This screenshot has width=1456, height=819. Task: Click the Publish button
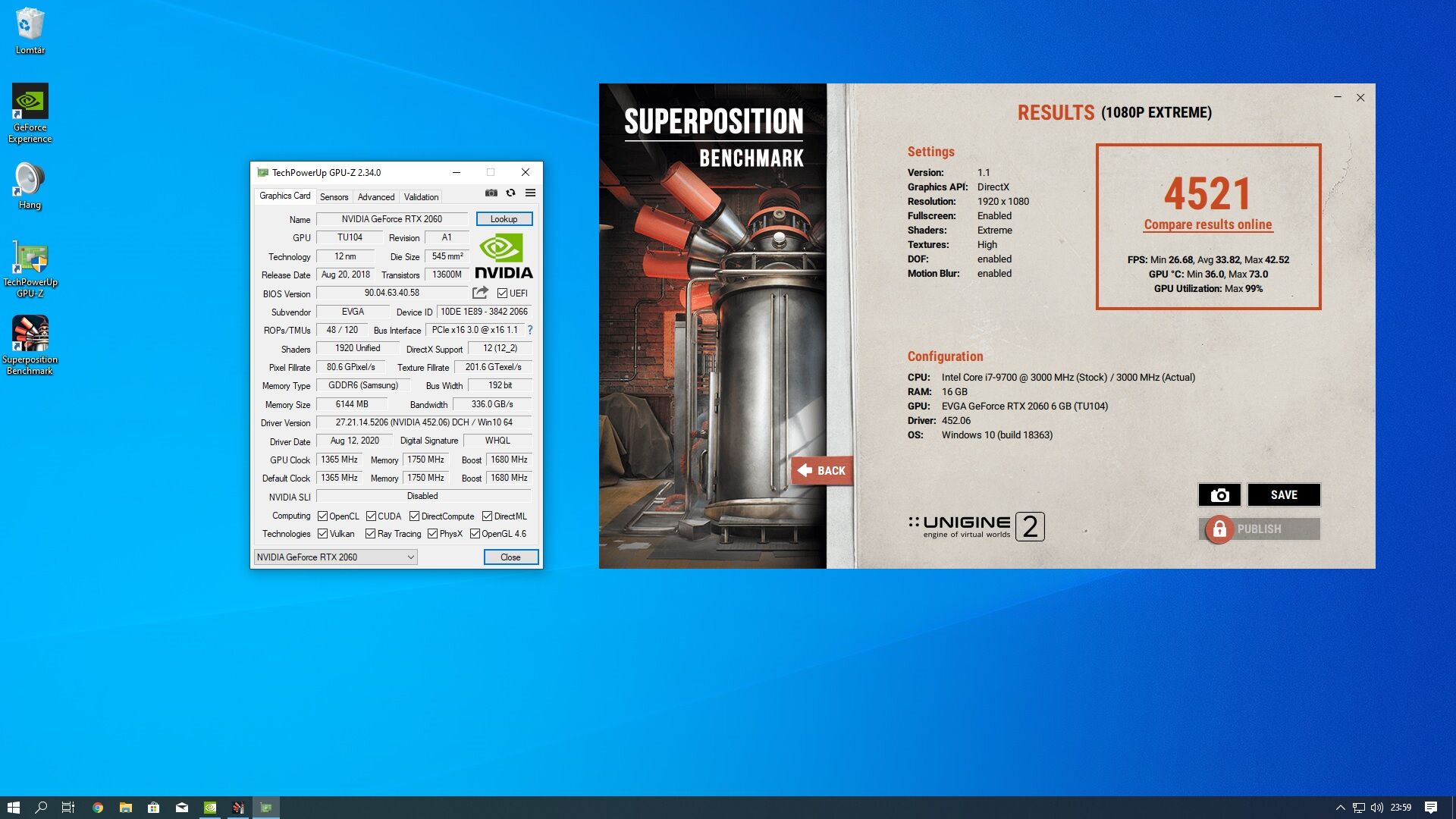click(1260, 529)
